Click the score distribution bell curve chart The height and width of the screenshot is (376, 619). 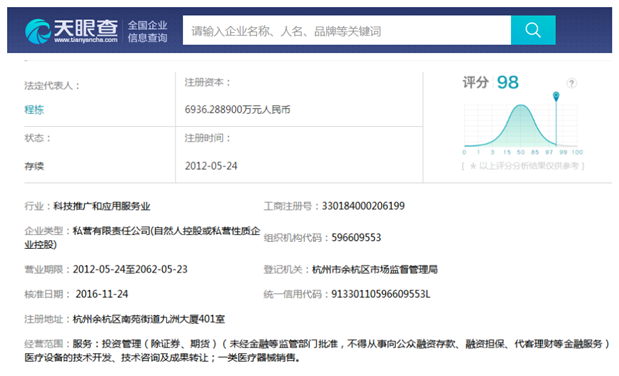pyautogui.click(x=521, y=126)
